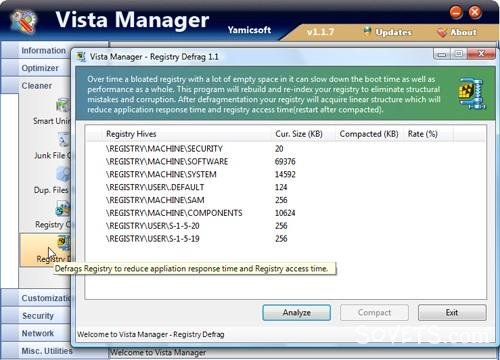Image resolution: width=500 pixels, height=360 pixels.
Task: Click status text Welcome to Vista Manager - Registry Defrag
Action: (151, 334)
